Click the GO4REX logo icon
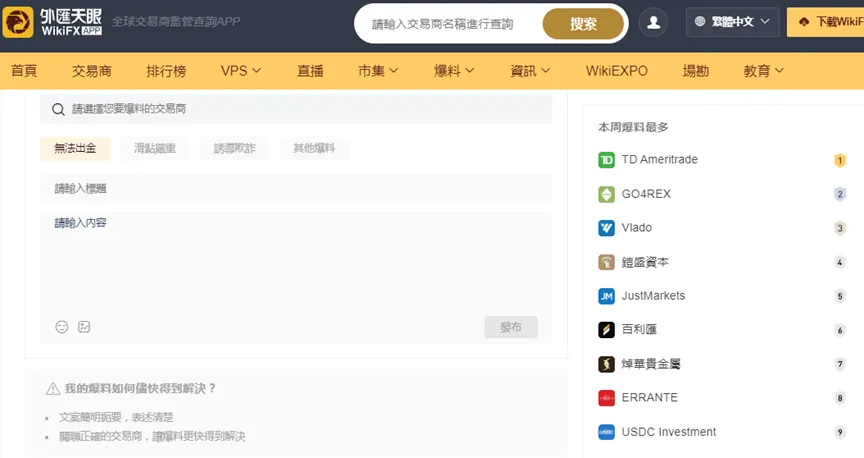Screen dimensions: 864x458 point(607,194)
